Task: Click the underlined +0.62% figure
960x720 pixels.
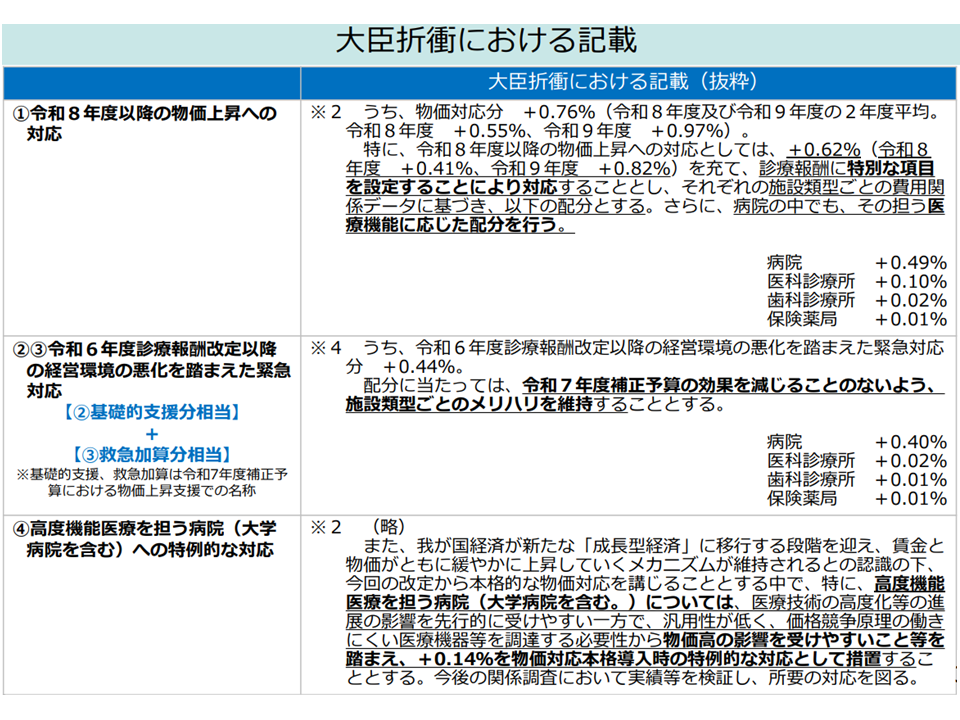Action: [x=823, y=148]
